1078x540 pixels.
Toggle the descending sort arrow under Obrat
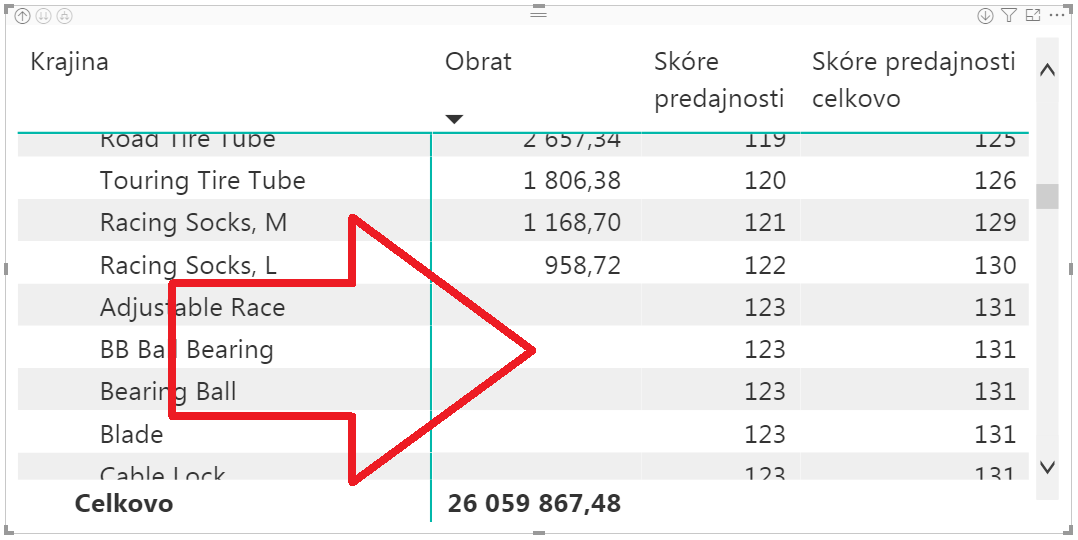pyautogui.click(x=454, y=119)
